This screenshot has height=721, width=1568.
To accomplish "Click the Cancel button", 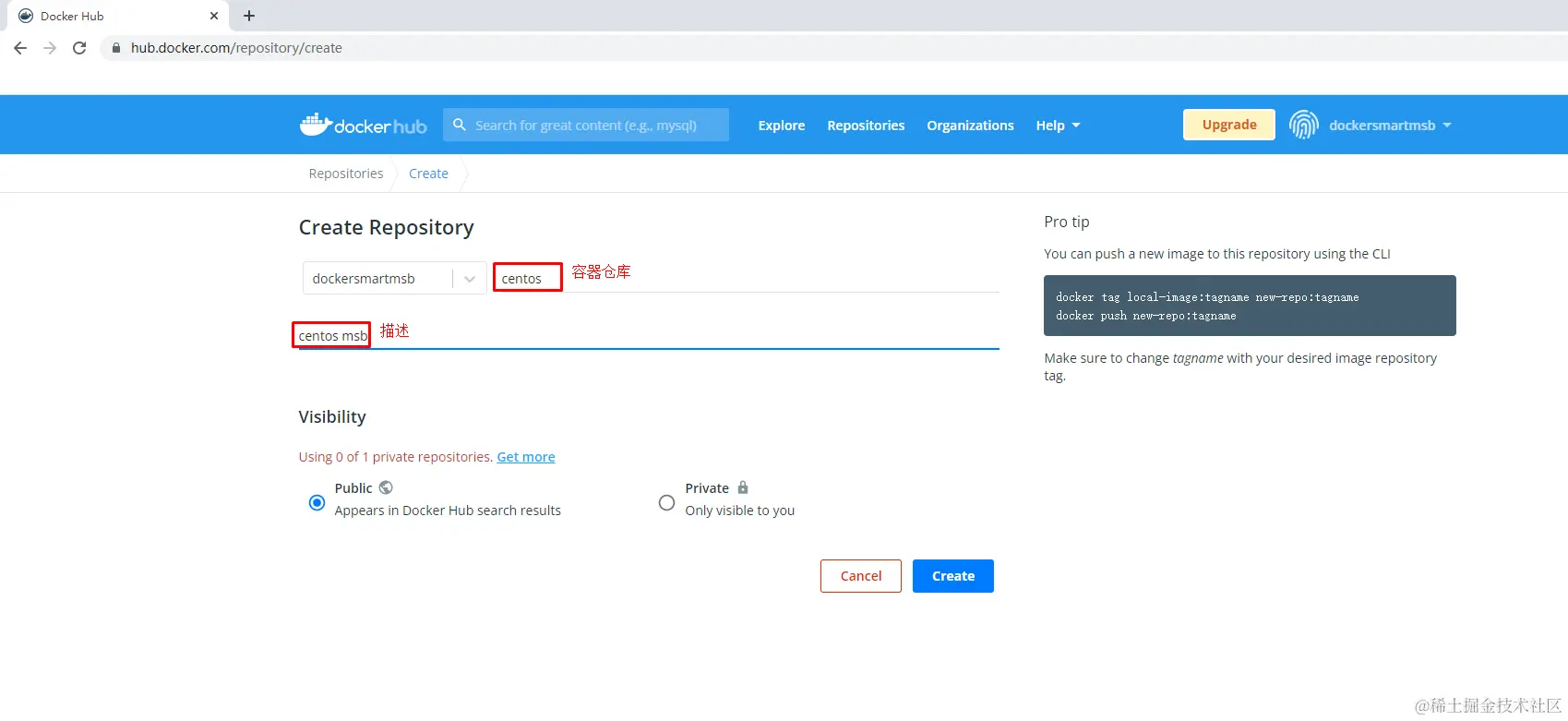I will [861, 576].
